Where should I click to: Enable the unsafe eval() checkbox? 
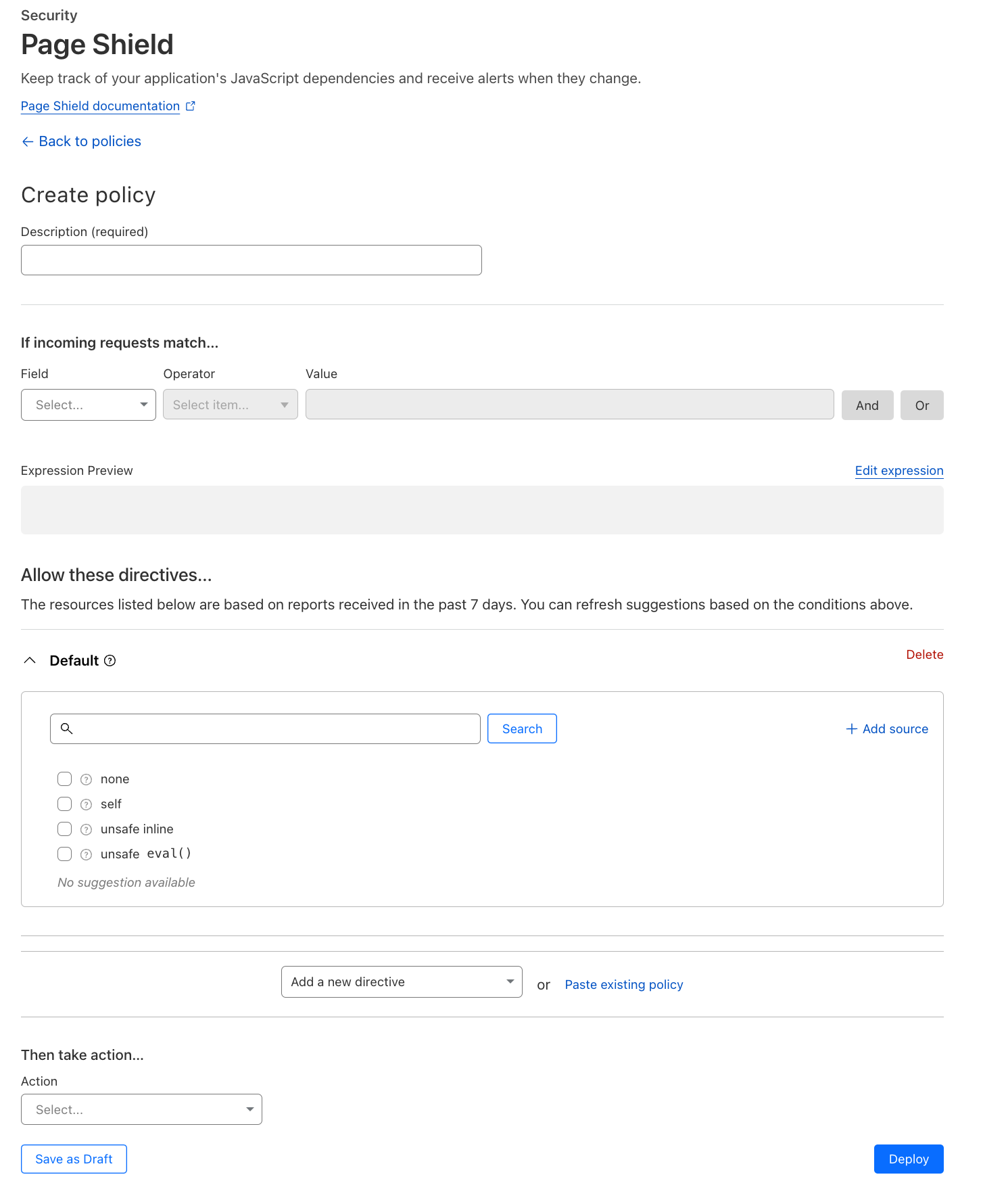click(65, 854)
